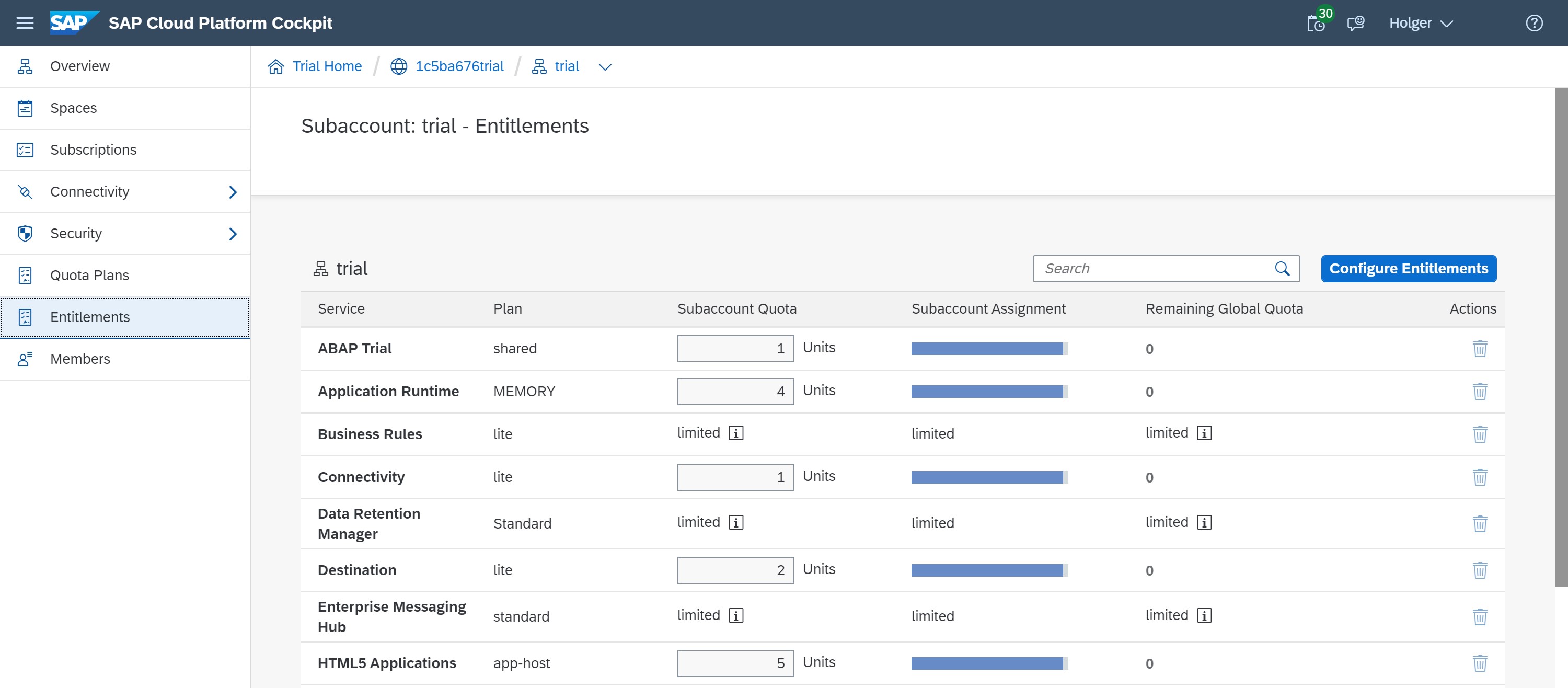
Task: Expand the Security sidebar section
Action: click(233, 234)
